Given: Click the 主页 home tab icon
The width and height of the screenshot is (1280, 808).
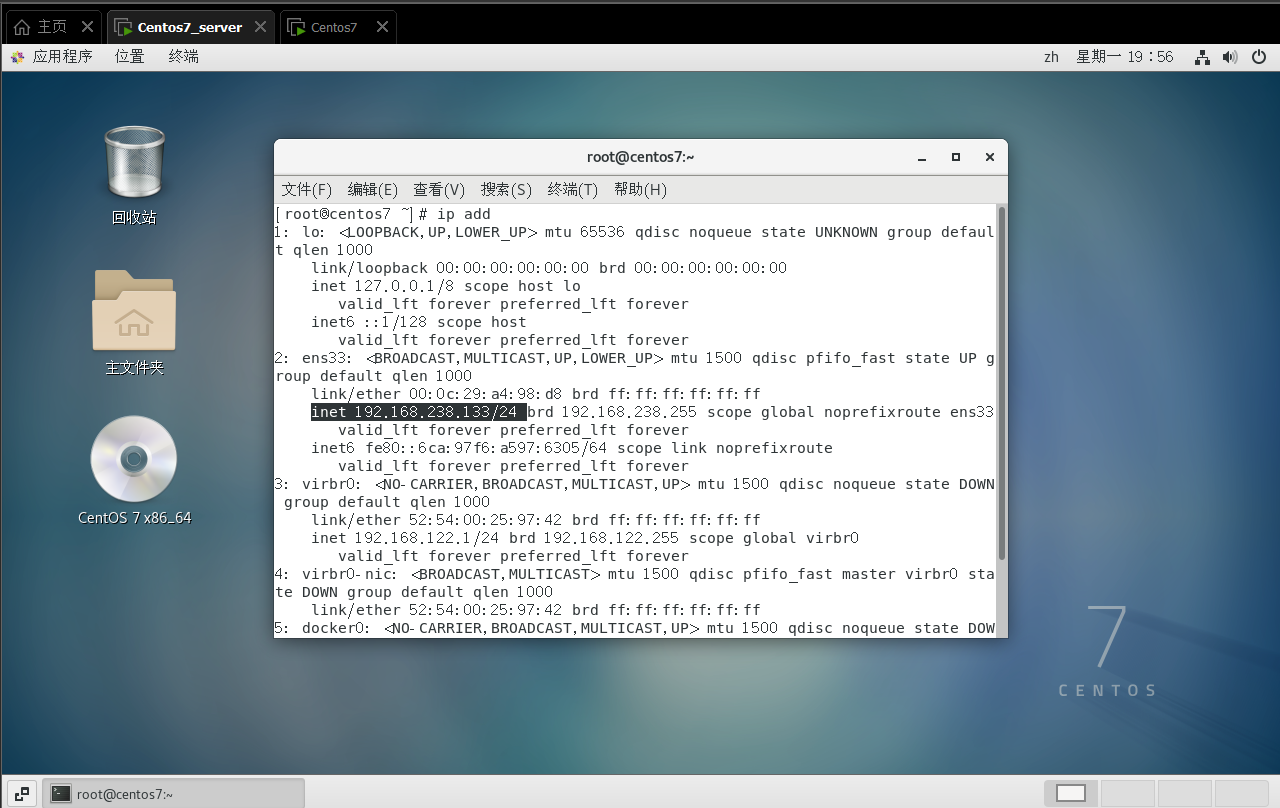Looking at the screenshot, I should point(22,27).
